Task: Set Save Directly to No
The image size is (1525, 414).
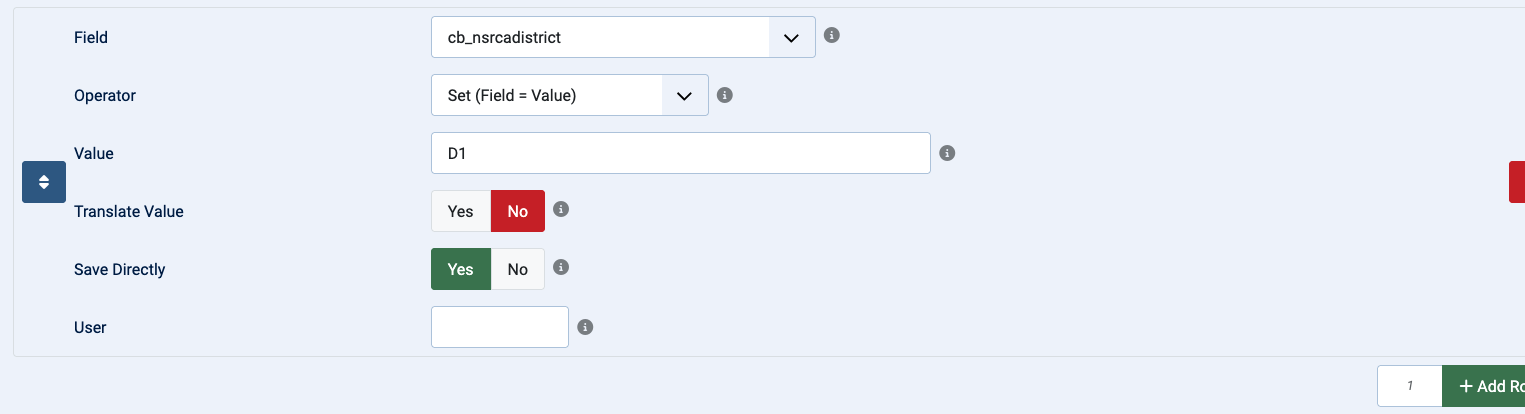Action: [518, 269]
